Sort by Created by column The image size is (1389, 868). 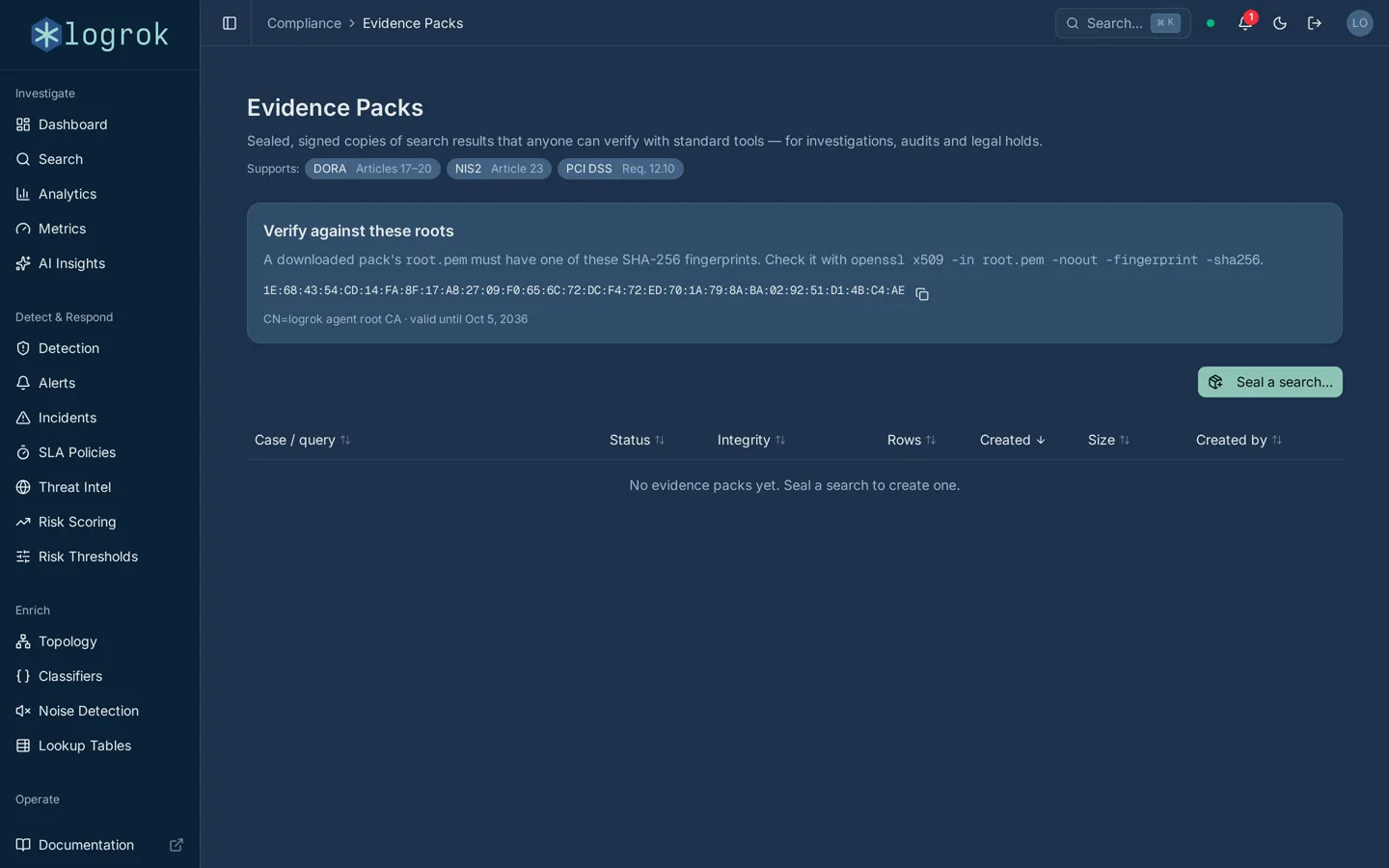[1239, 440]
